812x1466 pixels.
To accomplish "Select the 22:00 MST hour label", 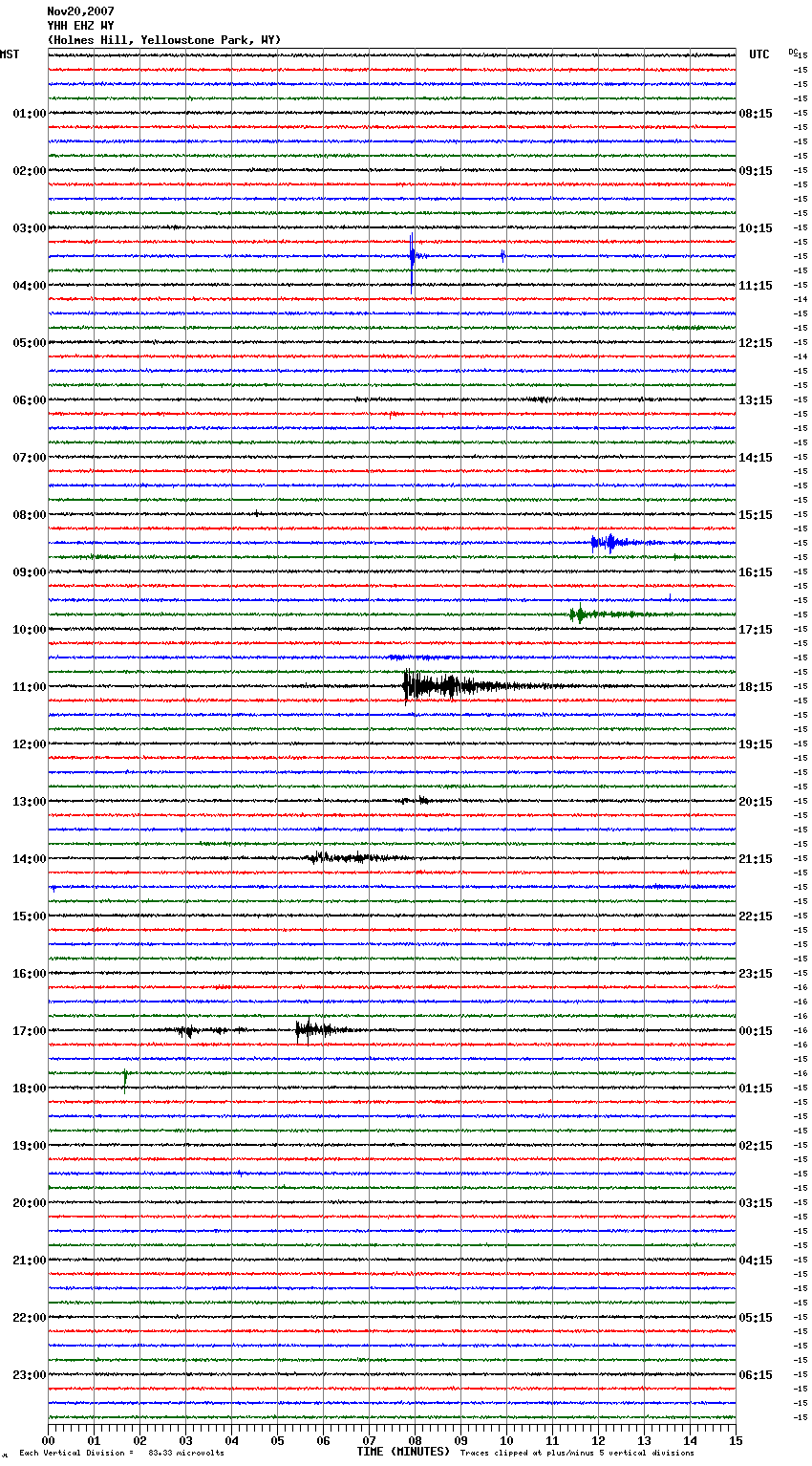I will [x=29, y=1318].
